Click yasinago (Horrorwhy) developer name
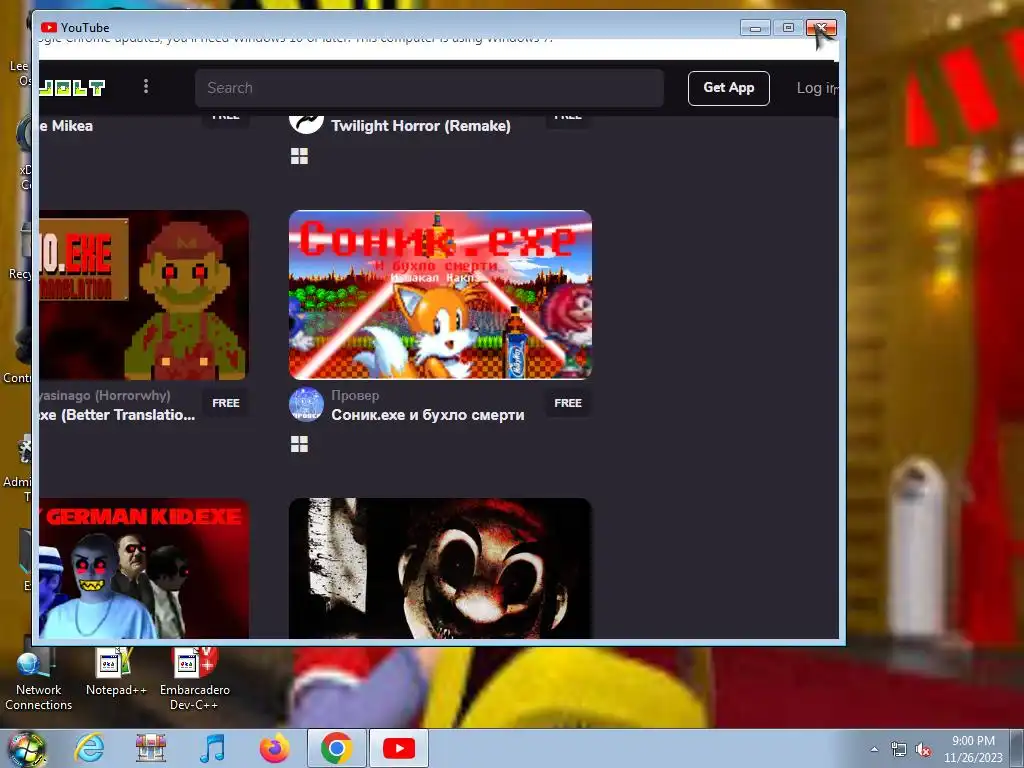 104,395
